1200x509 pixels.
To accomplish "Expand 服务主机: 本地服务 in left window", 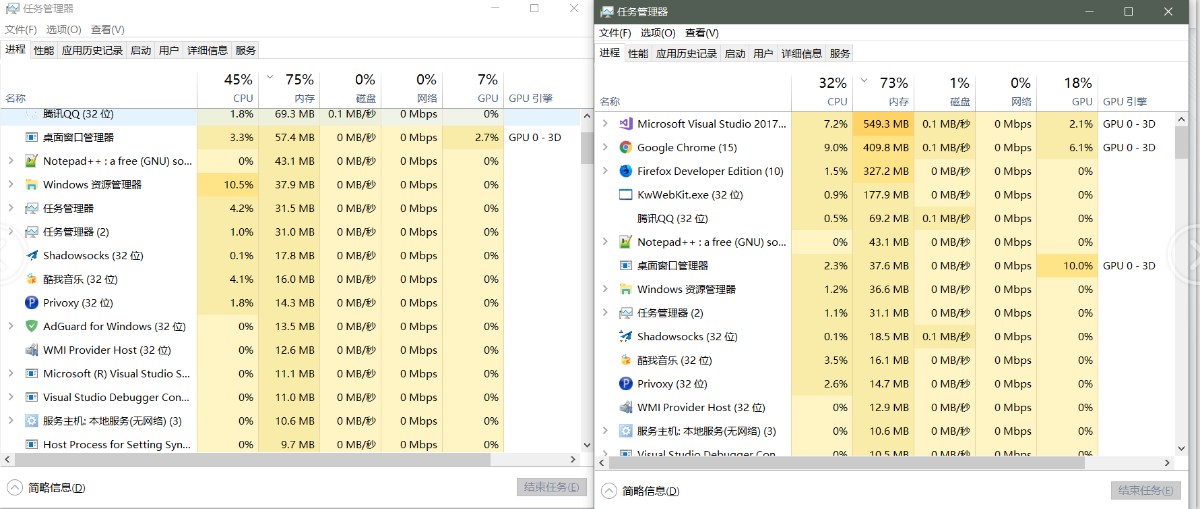I will tap(11, 421).
